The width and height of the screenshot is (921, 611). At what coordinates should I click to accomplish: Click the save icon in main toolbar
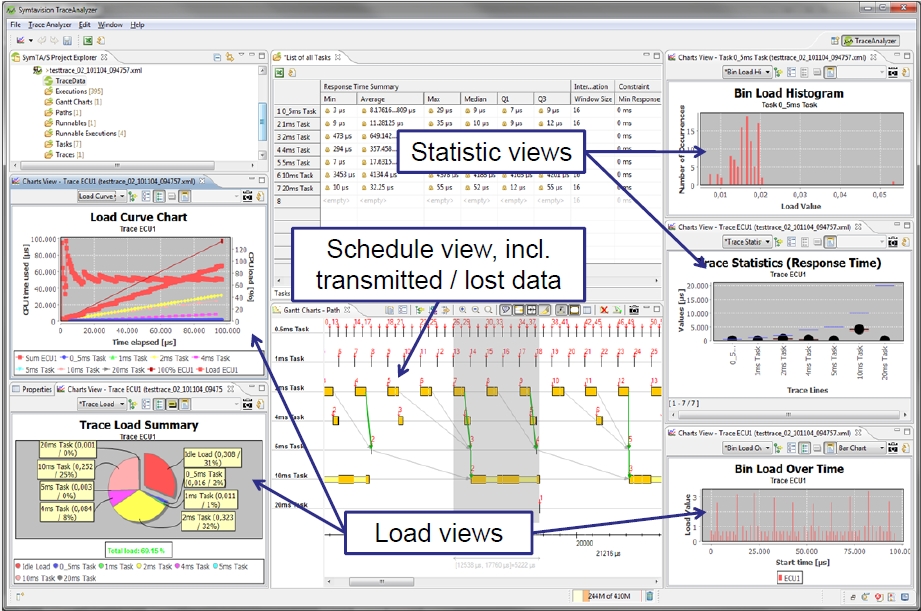(67, 41)
